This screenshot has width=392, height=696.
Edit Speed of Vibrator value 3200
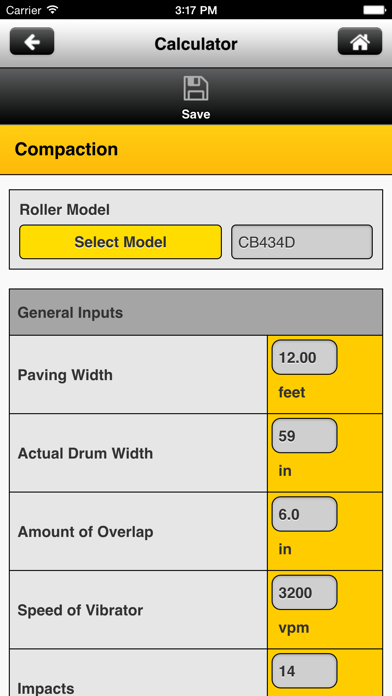pyautogui.click(x=305, y=593)
